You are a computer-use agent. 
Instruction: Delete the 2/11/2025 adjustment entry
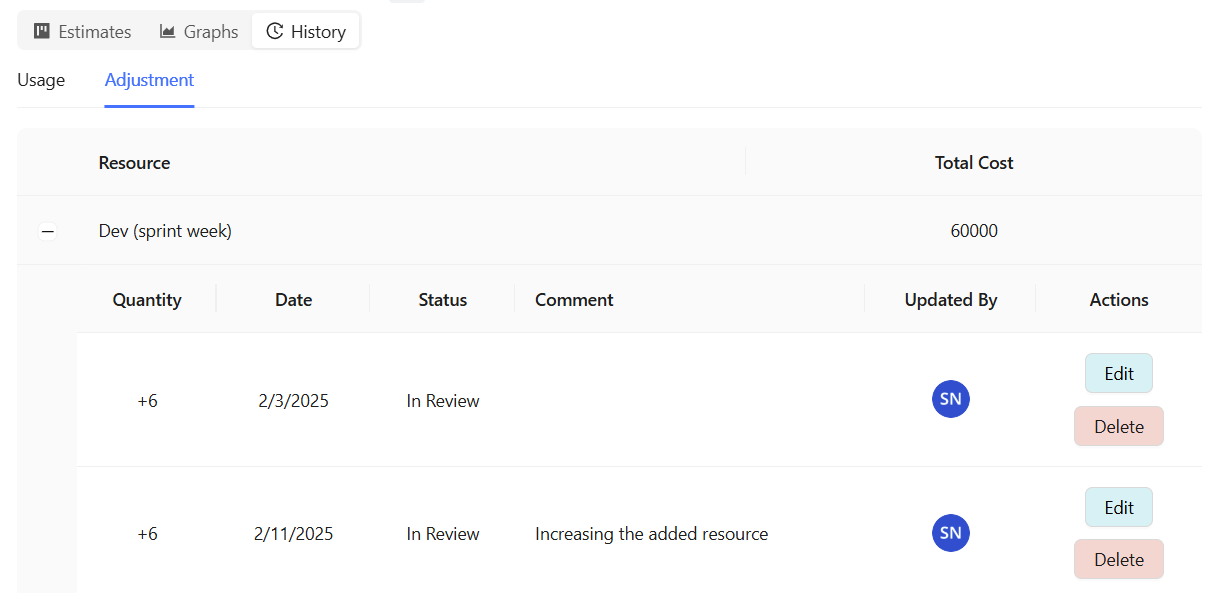pyautogui.click(x=1118, y=559)
